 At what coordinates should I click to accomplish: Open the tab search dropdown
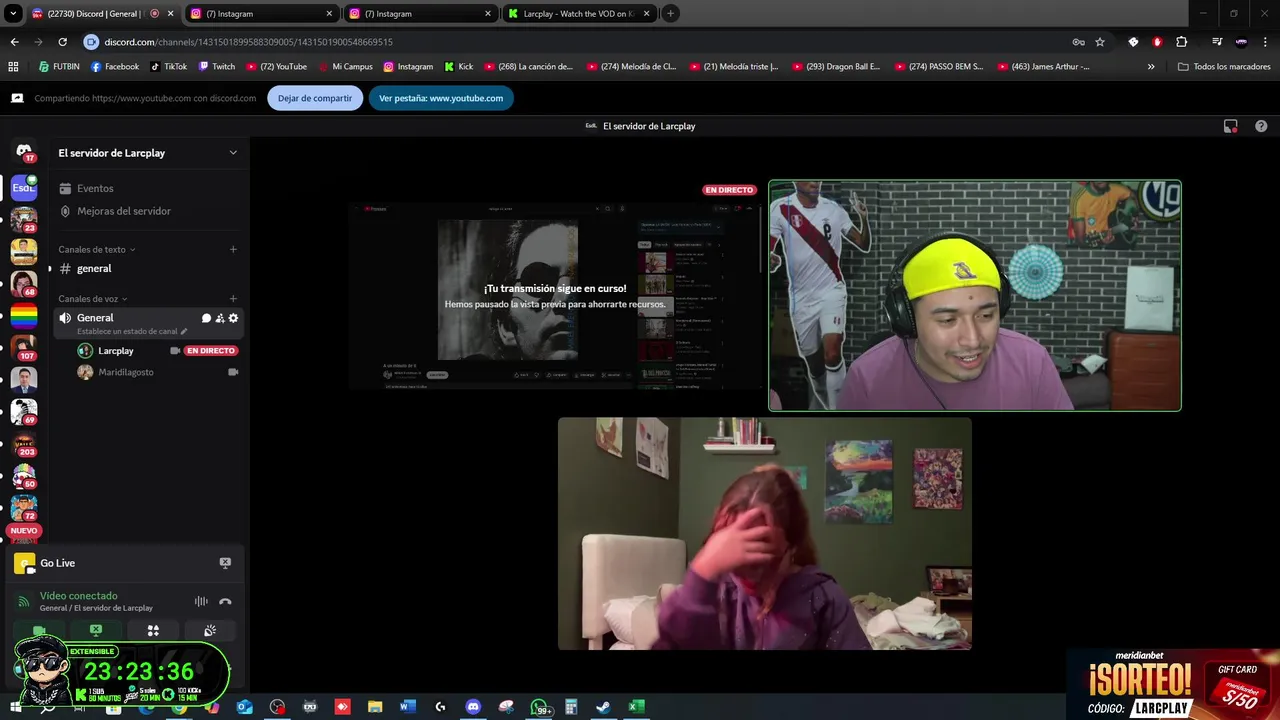13,14
